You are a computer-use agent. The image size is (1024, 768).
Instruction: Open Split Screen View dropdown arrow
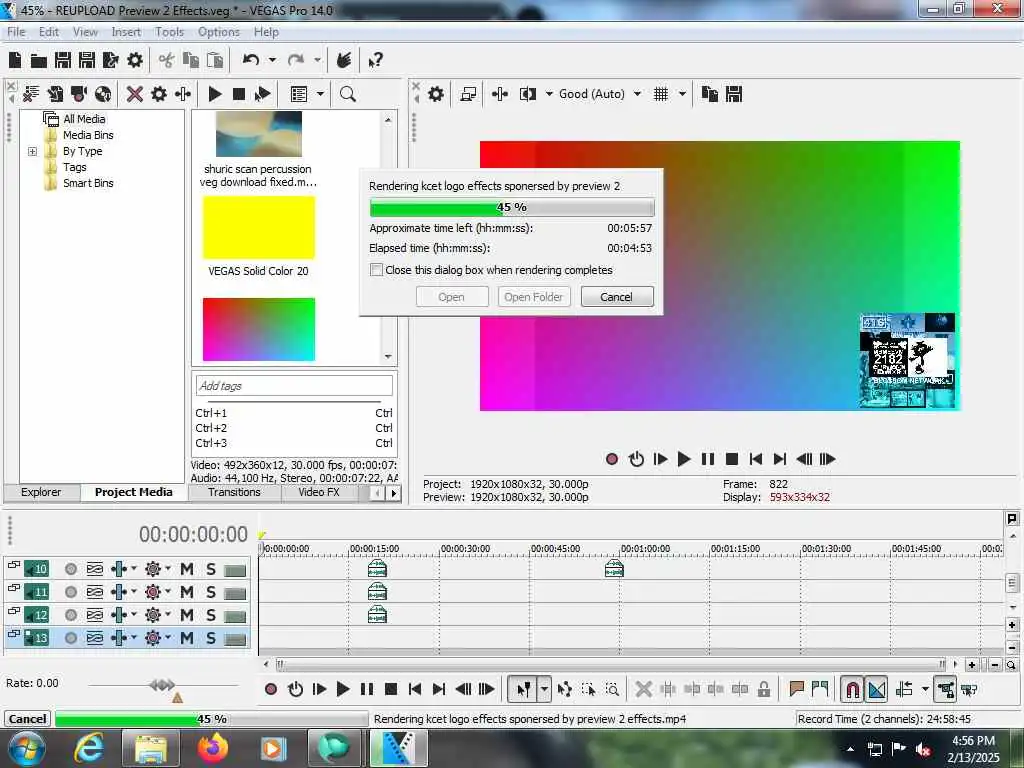click(x=549, y=94)
